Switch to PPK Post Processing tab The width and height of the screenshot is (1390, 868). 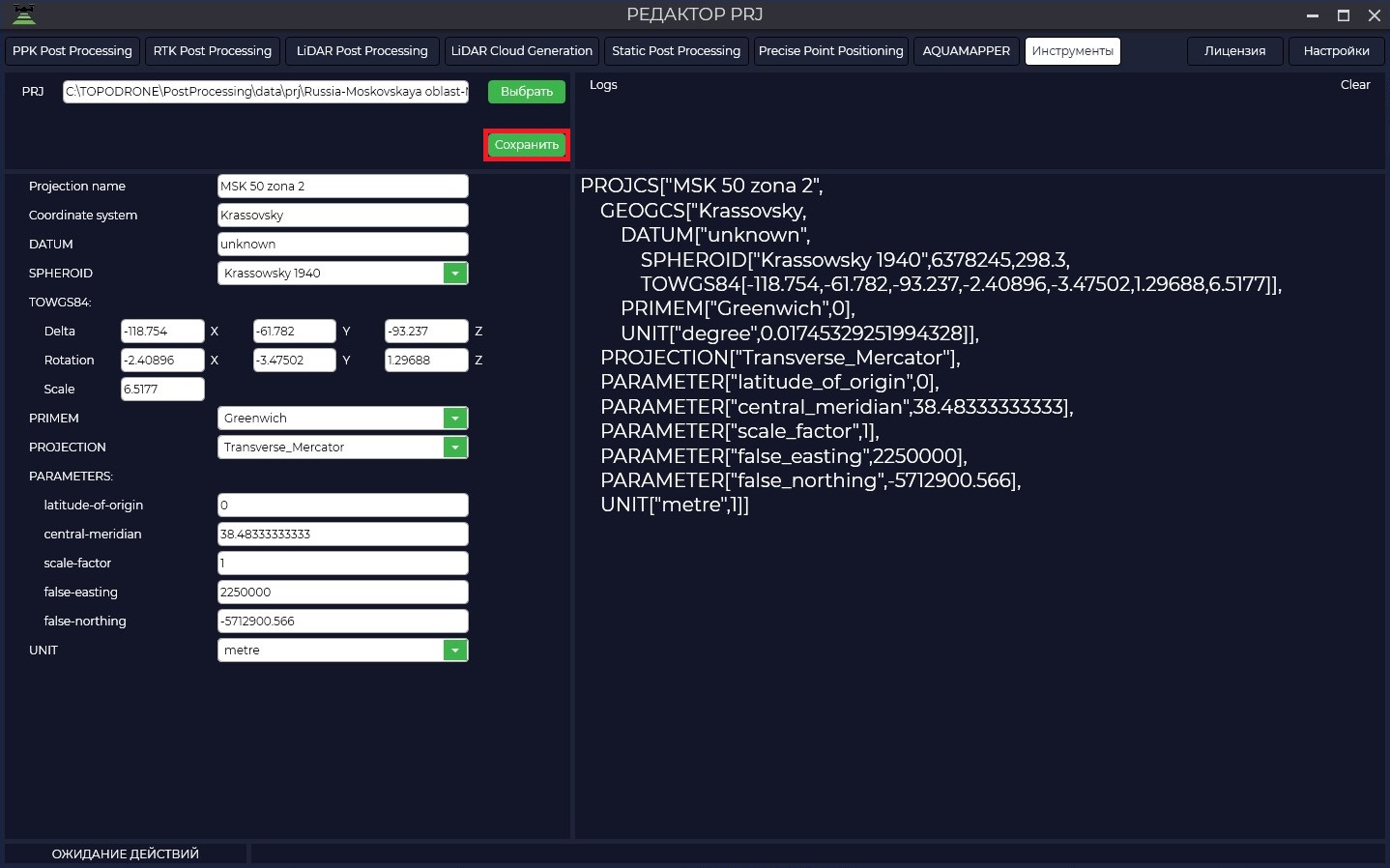(72, 51)
